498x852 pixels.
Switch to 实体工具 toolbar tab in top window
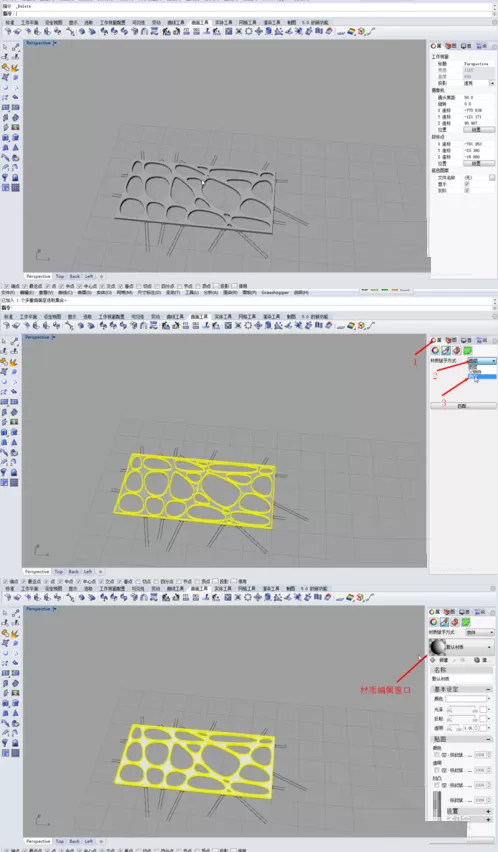(x=223, y=23)
